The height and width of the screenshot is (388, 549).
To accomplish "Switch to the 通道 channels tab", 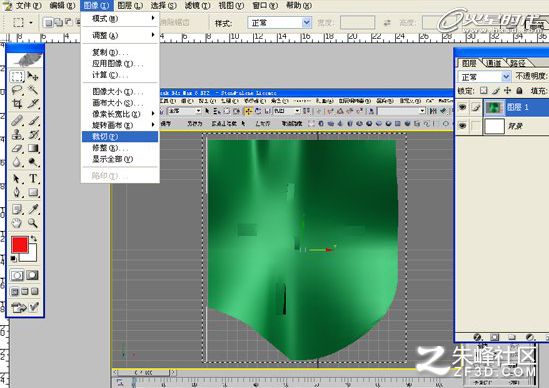I will [x=493, y=63].
